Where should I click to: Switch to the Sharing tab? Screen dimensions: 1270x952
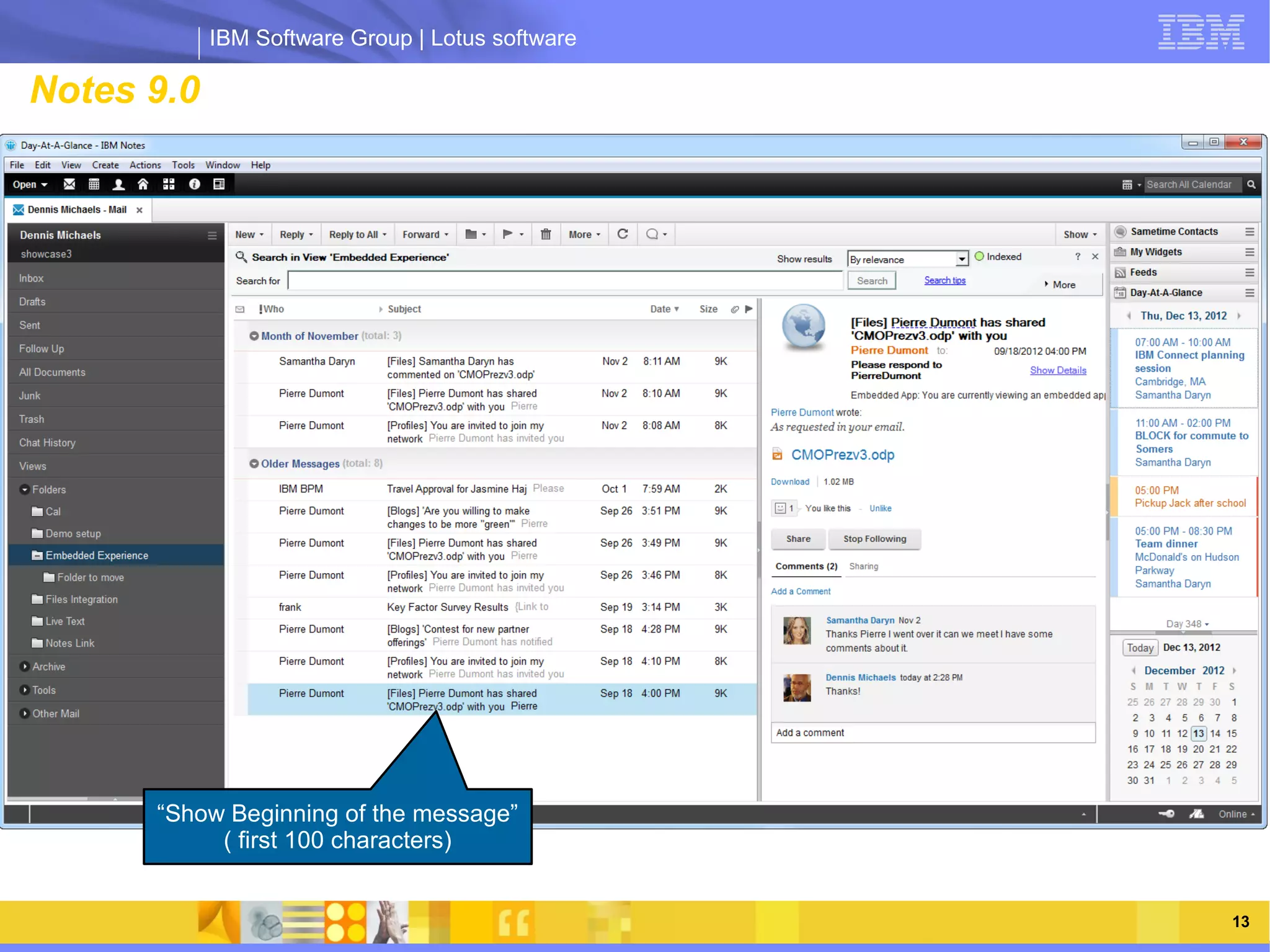pyautogui.click(x=863, y=567)
